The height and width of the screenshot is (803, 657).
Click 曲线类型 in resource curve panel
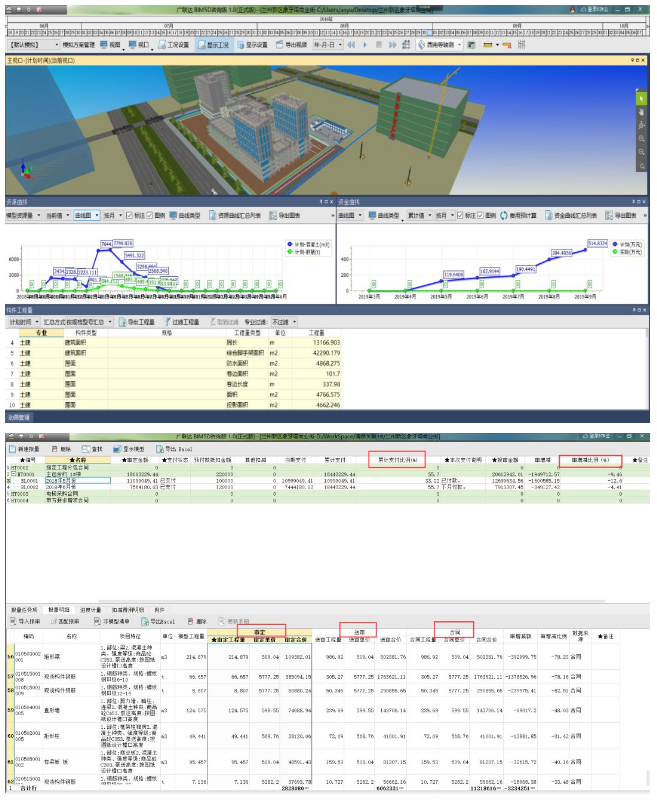click(x=185, y=216)
